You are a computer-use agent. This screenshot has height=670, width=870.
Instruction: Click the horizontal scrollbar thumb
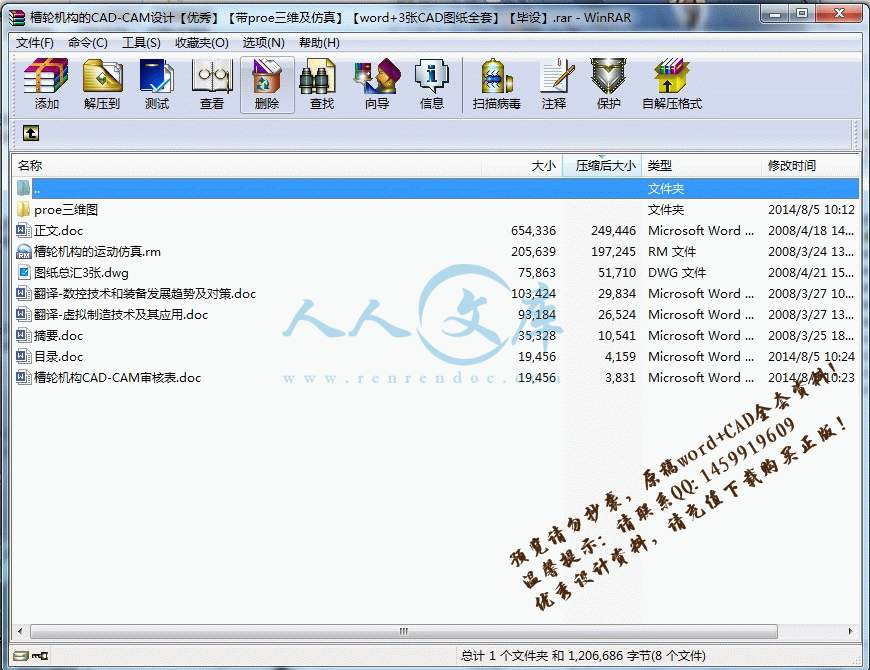403,631
